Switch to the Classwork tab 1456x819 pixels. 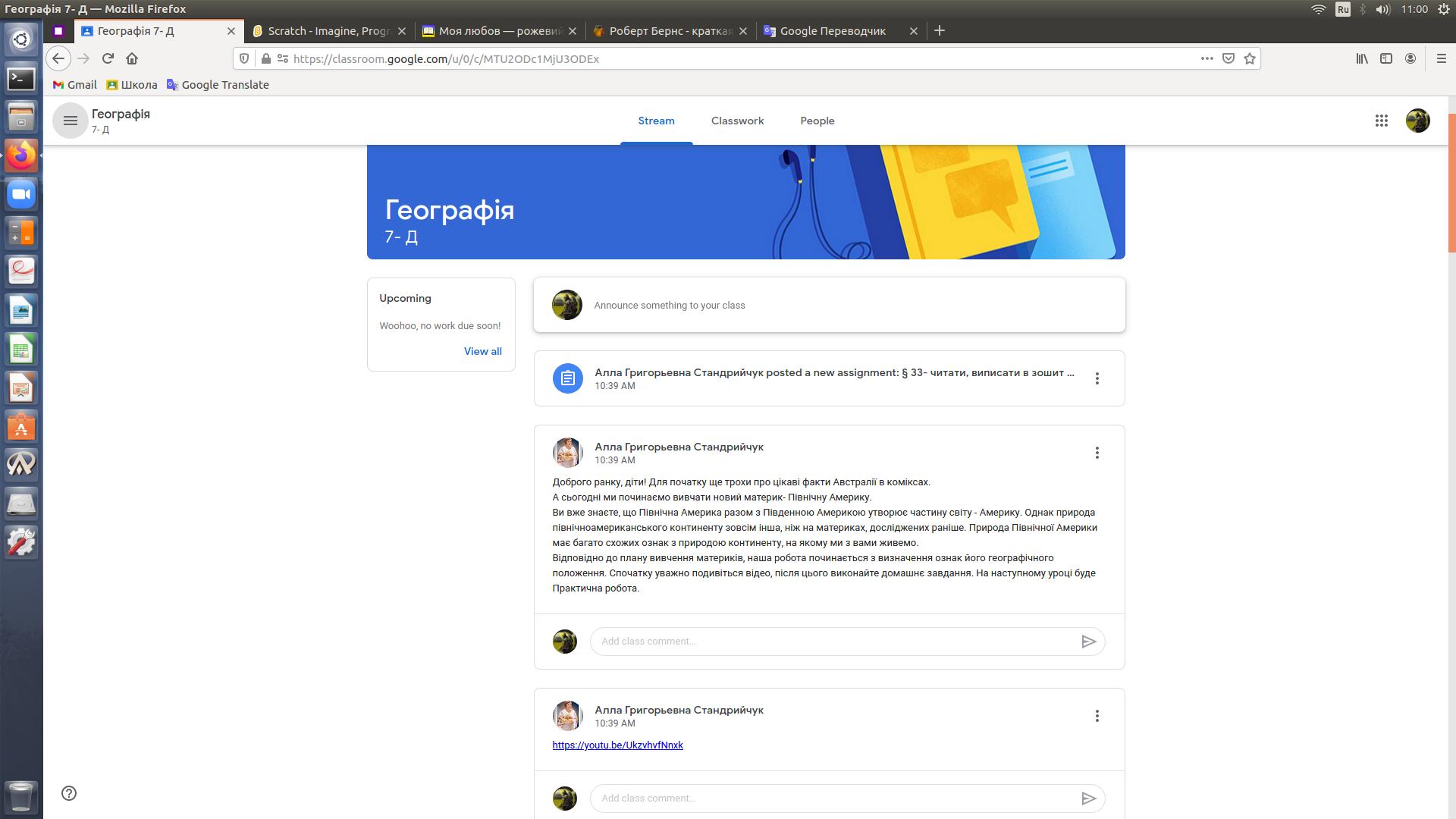pyautogui.click(x=737, y=121)
